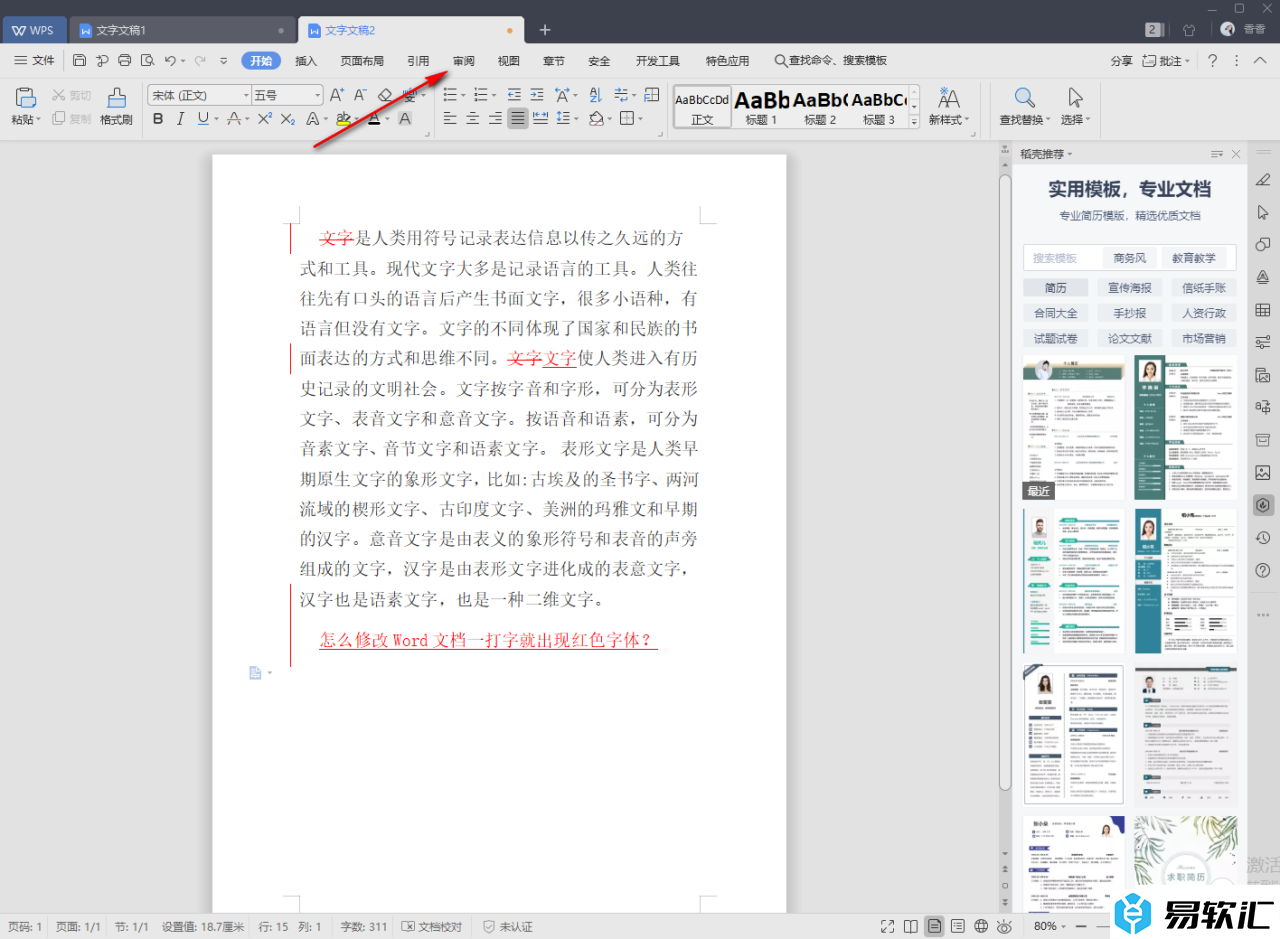Viewport: 1280px width, 939px height.
Task: Click the font color A button
Action: (374, 119)
